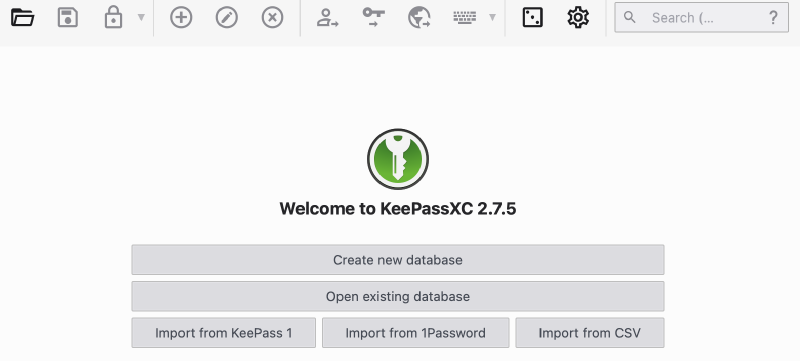Click the Copy username icon

tap(327, 18)
